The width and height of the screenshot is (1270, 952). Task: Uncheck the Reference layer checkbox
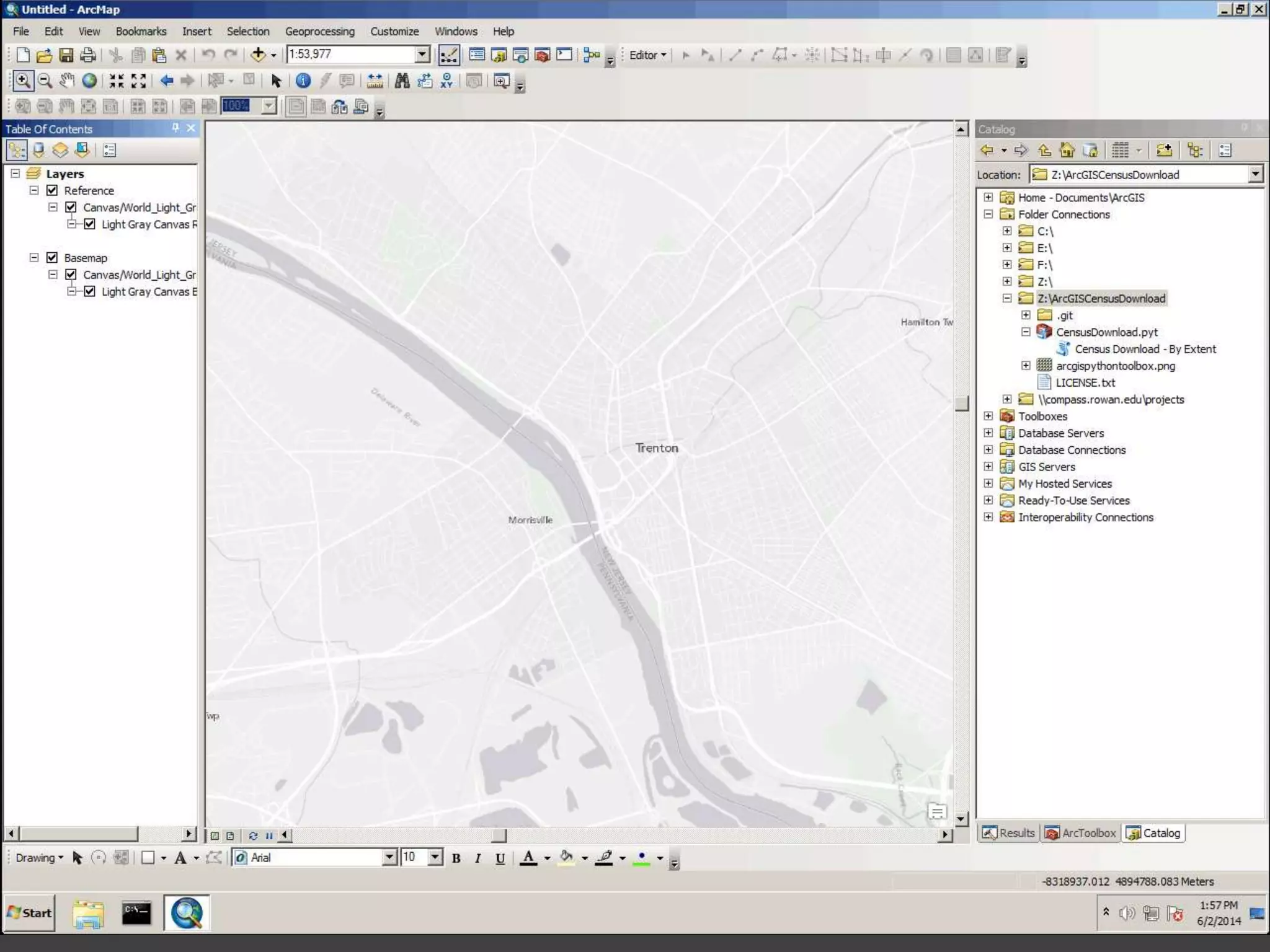(52, 190)
